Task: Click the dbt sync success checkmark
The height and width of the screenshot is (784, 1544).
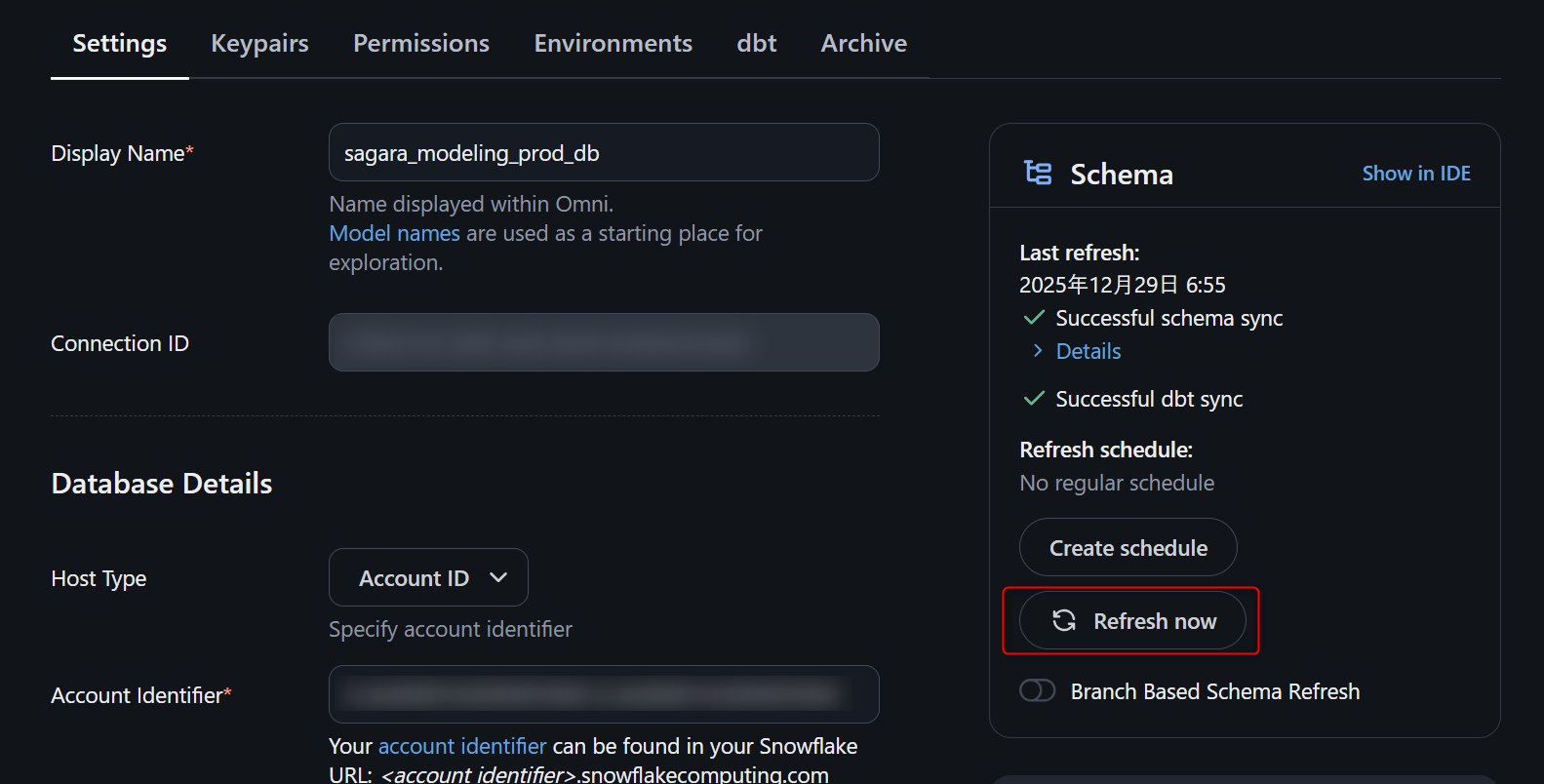Action: pyautogui.click(x=1034, y=399)
